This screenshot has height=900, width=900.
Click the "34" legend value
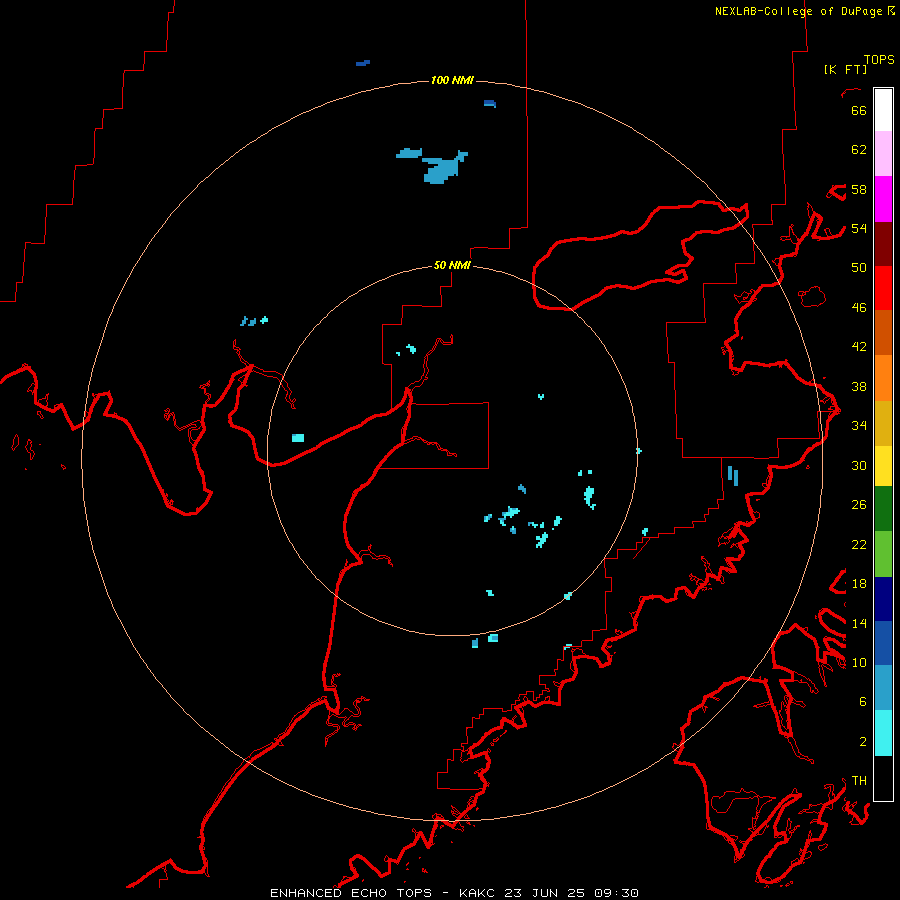click(859, 426)
